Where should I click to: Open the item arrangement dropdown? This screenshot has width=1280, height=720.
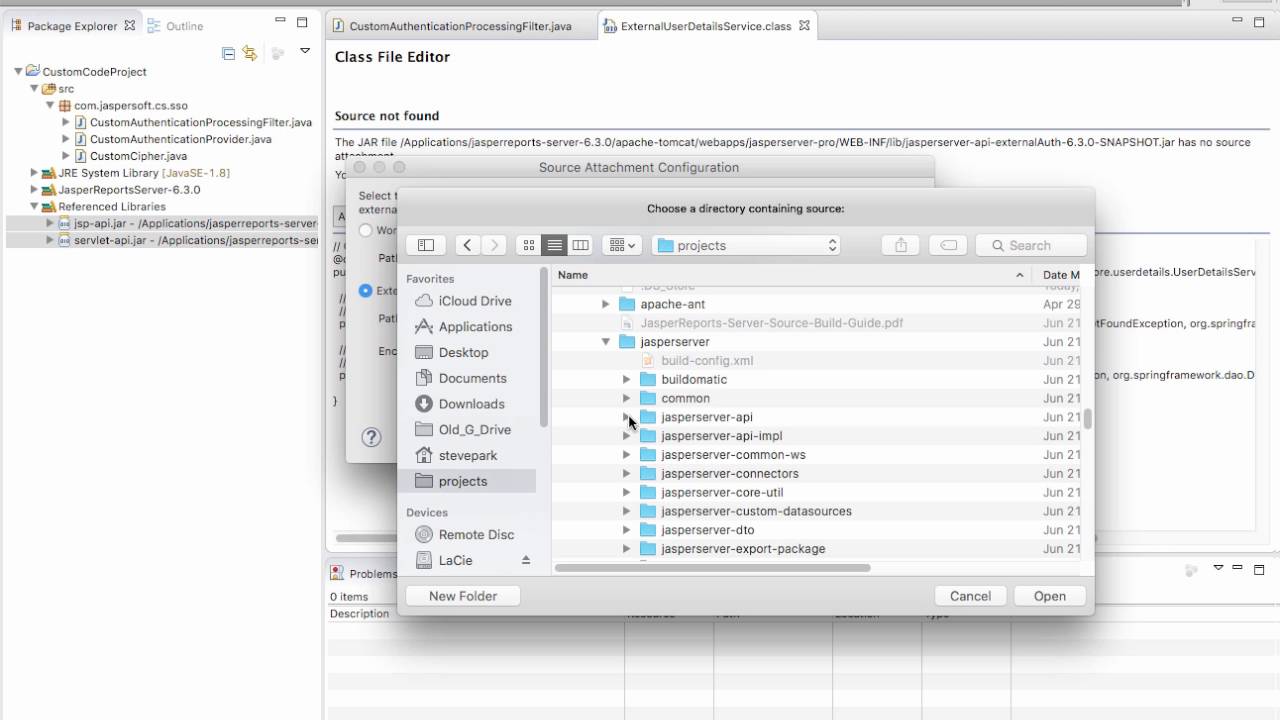click(622, 245)
